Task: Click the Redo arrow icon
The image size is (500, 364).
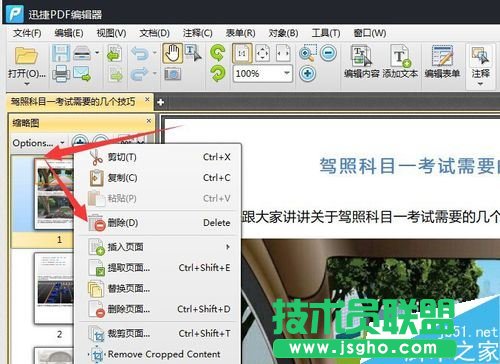Action: pyautogui.click(x=139, y=74)
